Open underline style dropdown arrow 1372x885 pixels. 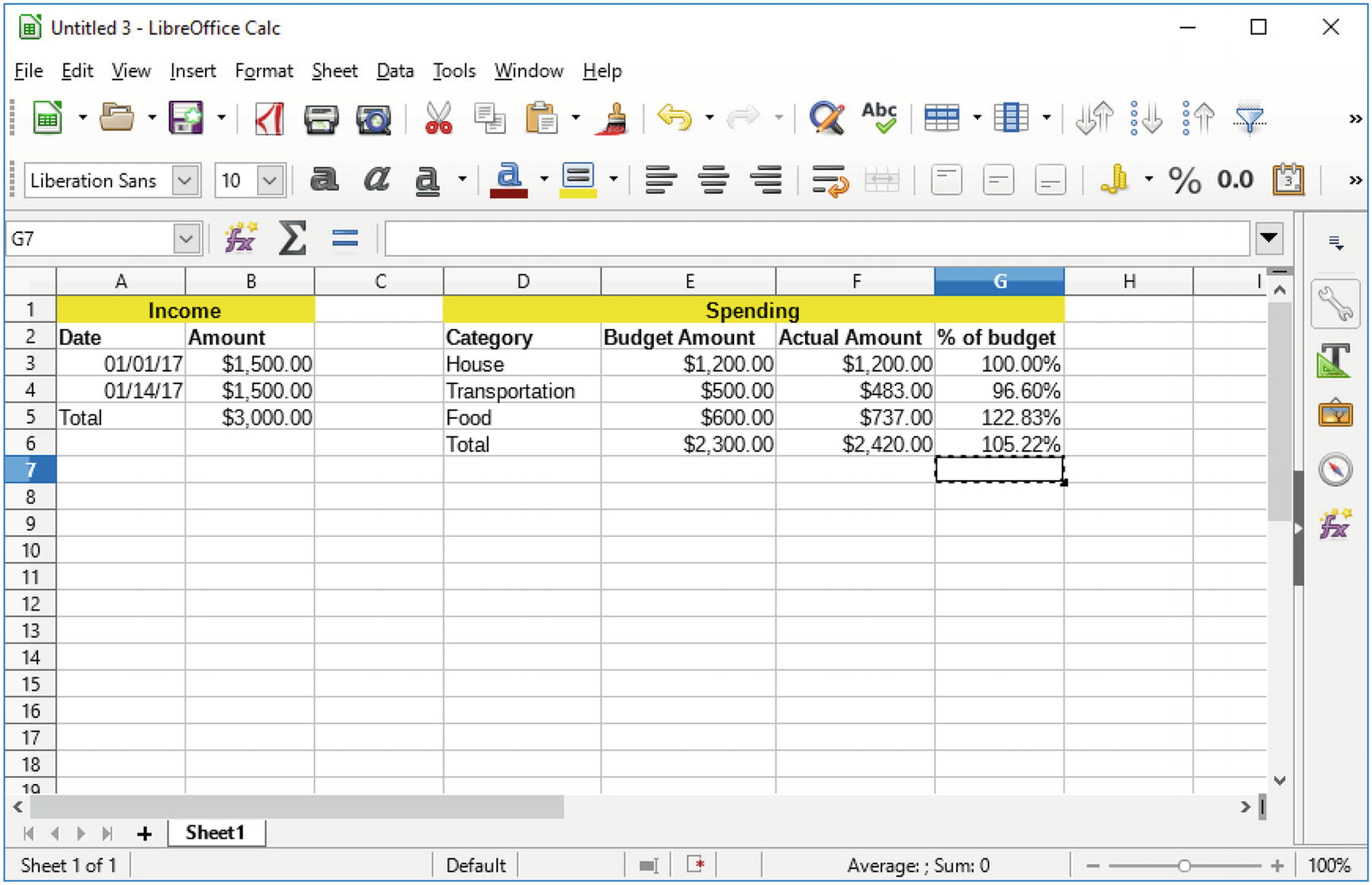(x=462, y=180)
